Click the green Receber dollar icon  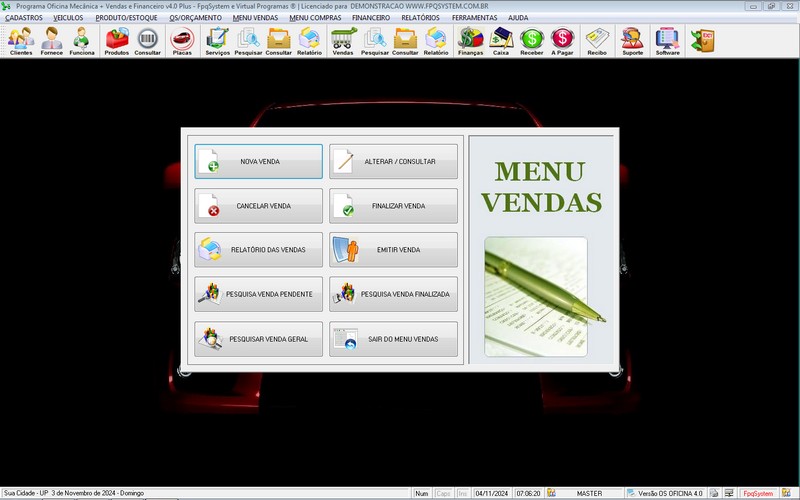click(x=532, y=41)
